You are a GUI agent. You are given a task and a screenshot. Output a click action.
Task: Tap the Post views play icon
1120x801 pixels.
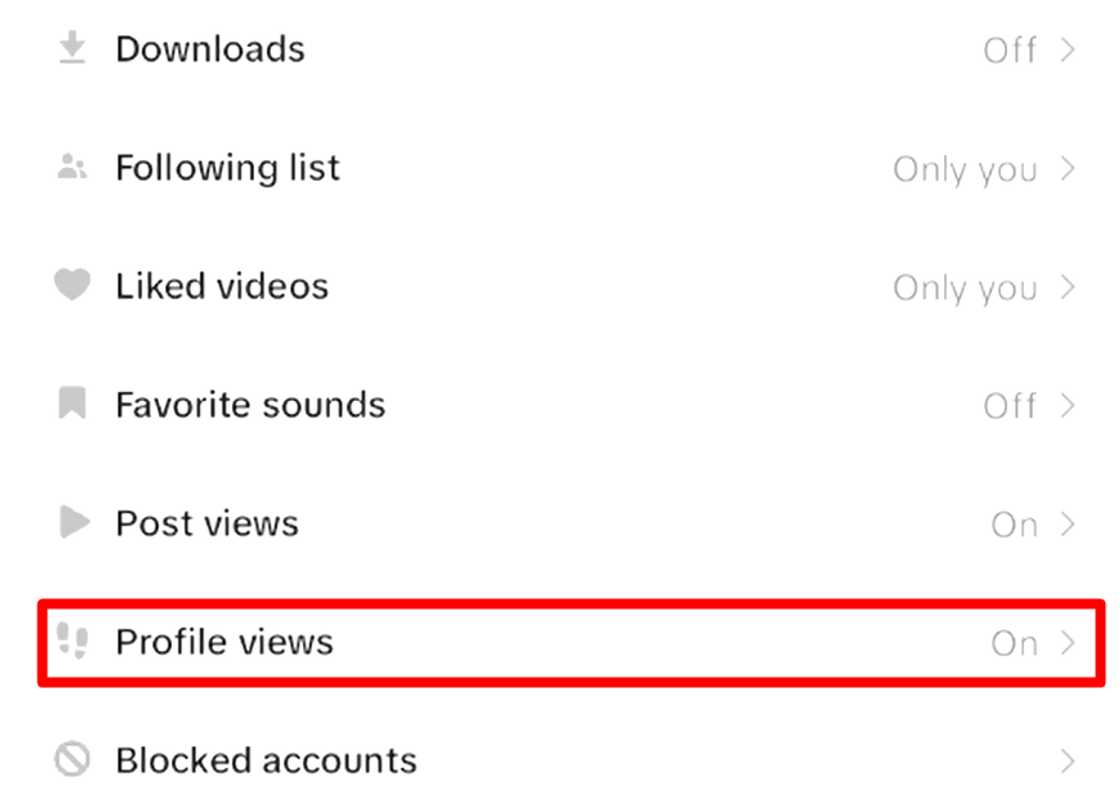point(73,523)
